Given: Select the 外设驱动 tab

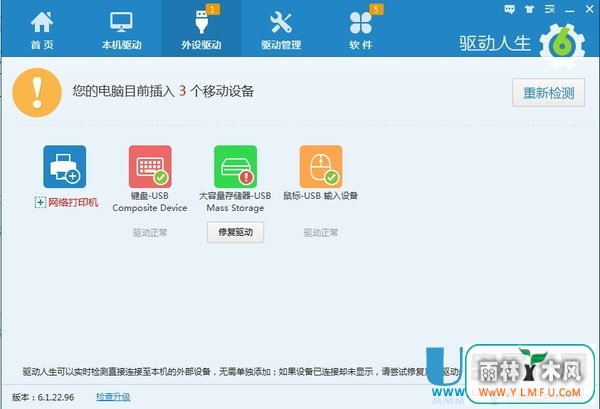Looking at the screenshot, I should 201,29.
